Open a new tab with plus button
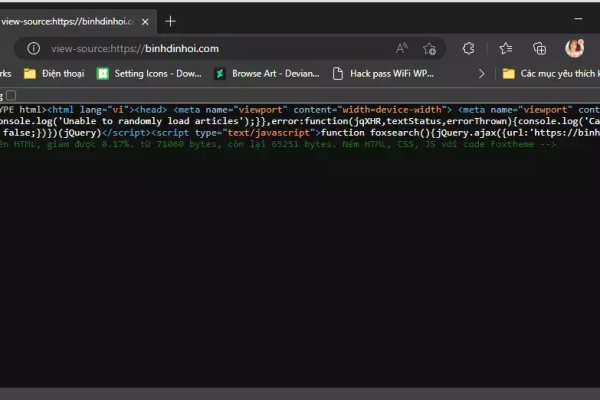The image size is (600, 400). click(170, 21)
